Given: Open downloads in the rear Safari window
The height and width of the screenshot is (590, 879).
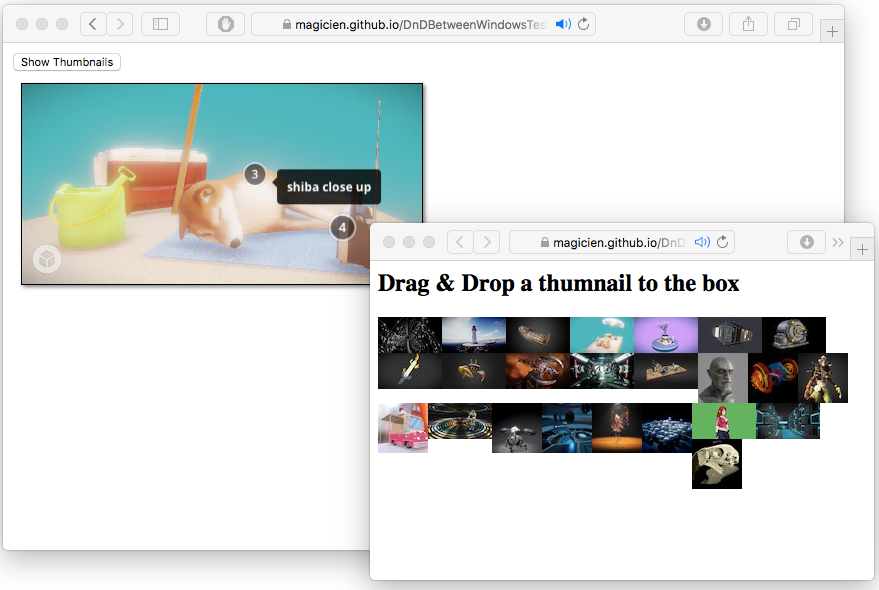Looking at the screenshot, I should tap(704, 24).
